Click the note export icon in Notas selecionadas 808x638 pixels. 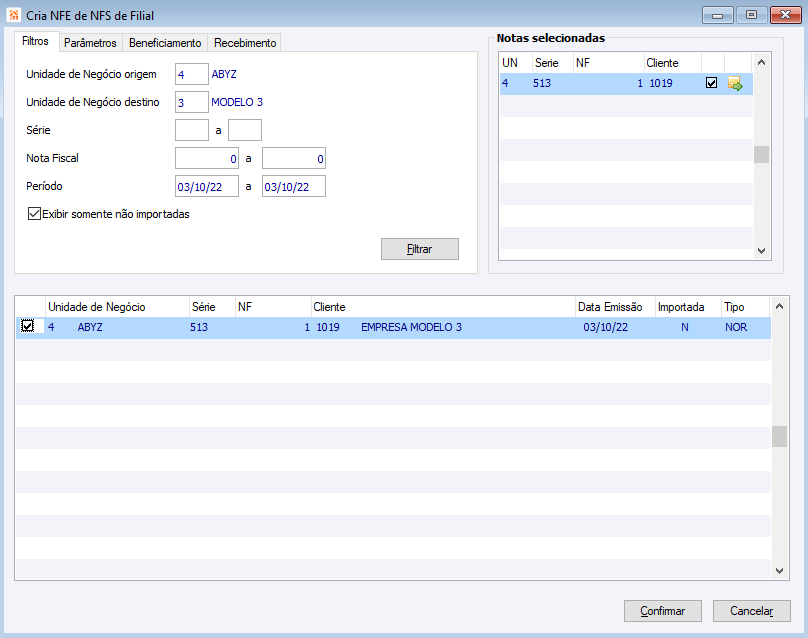click(735, 83)
